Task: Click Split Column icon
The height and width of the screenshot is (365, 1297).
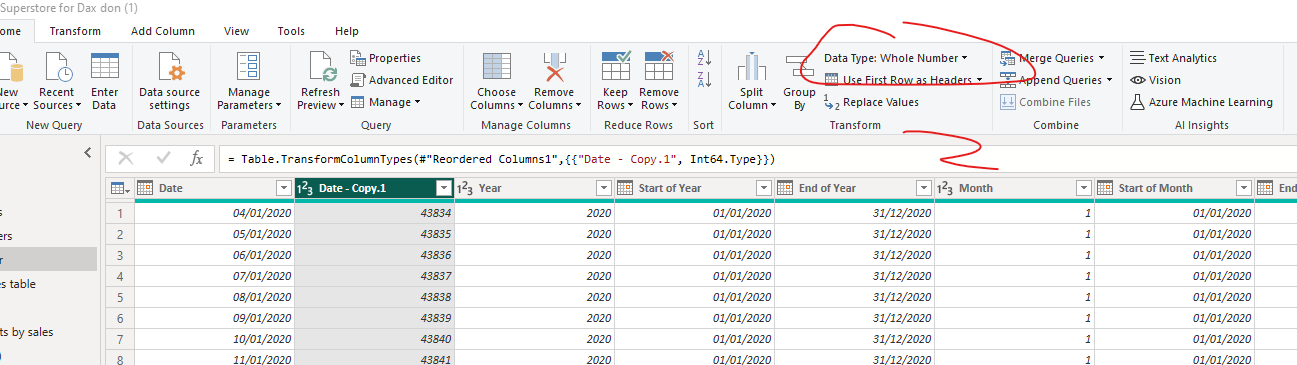Action: click(752, 66)
